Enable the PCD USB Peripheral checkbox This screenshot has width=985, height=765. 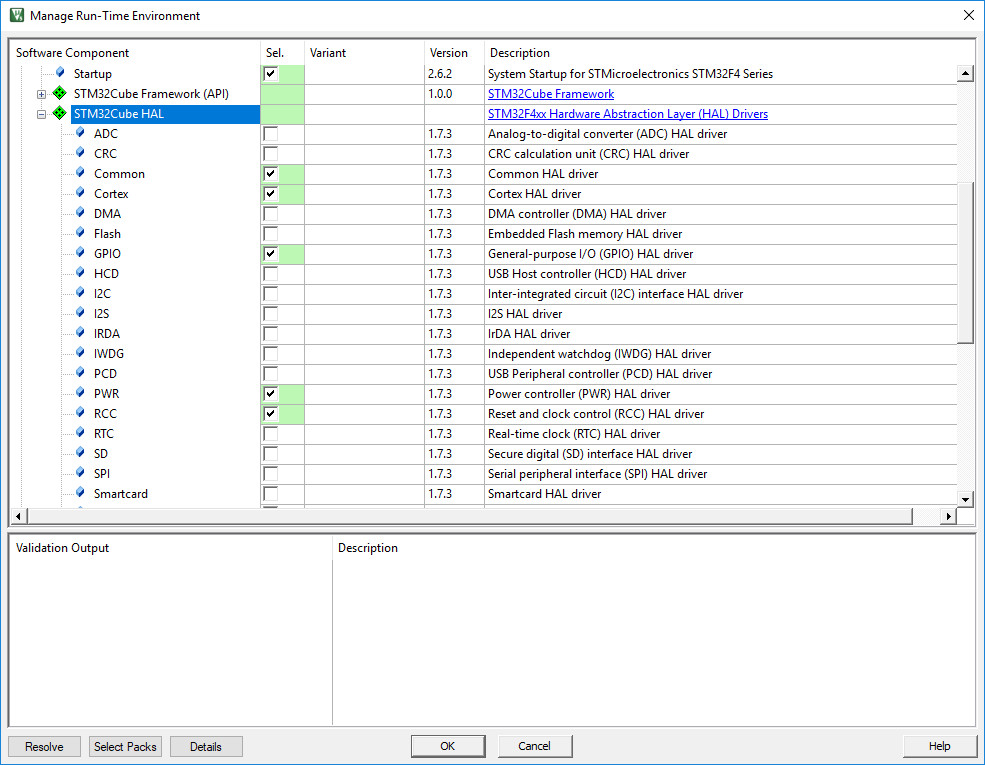pyautogui.click(x=271, y=374)
